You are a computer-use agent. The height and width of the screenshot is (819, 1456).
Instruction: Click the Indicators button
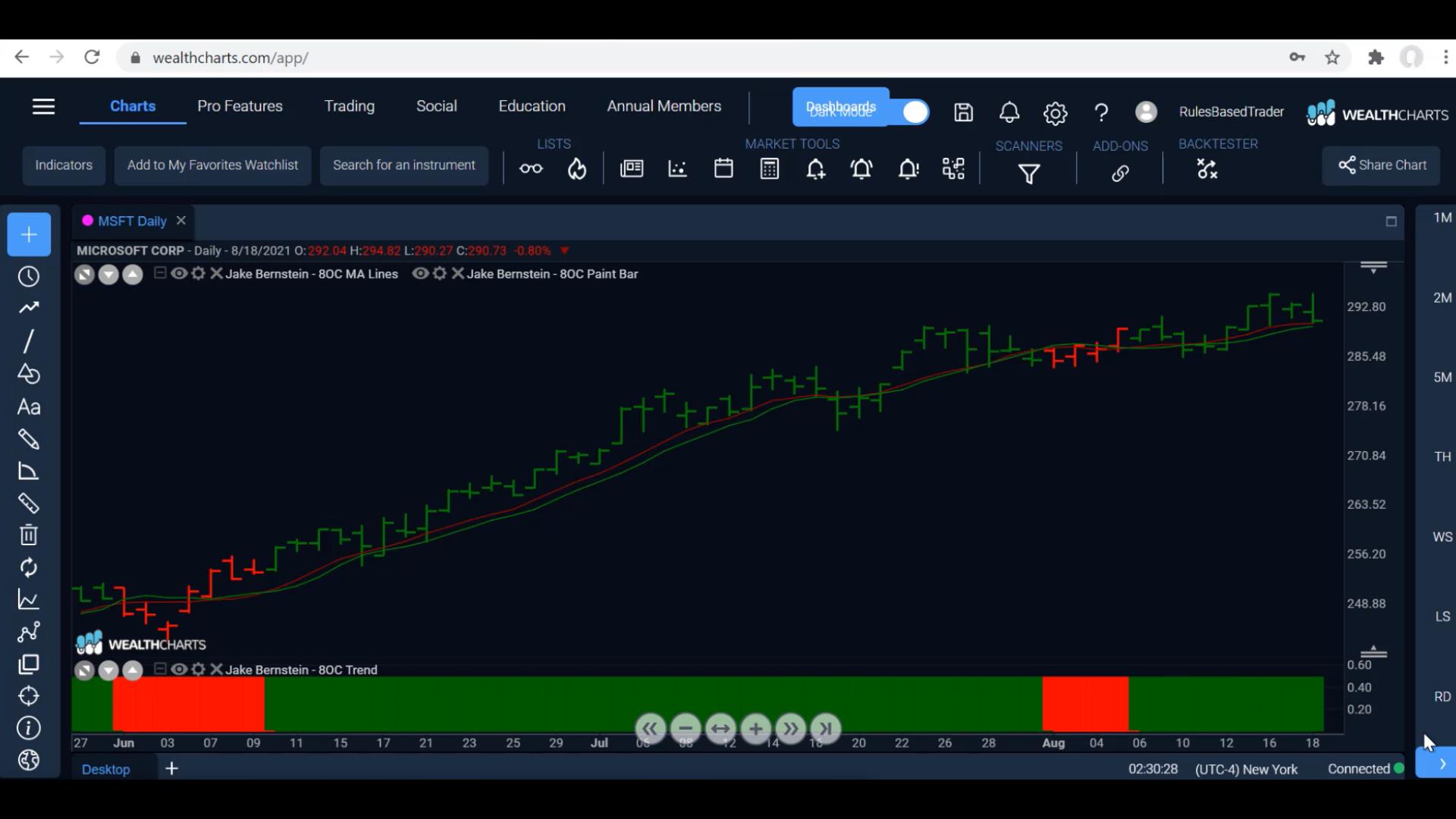(x=64, y=165)
